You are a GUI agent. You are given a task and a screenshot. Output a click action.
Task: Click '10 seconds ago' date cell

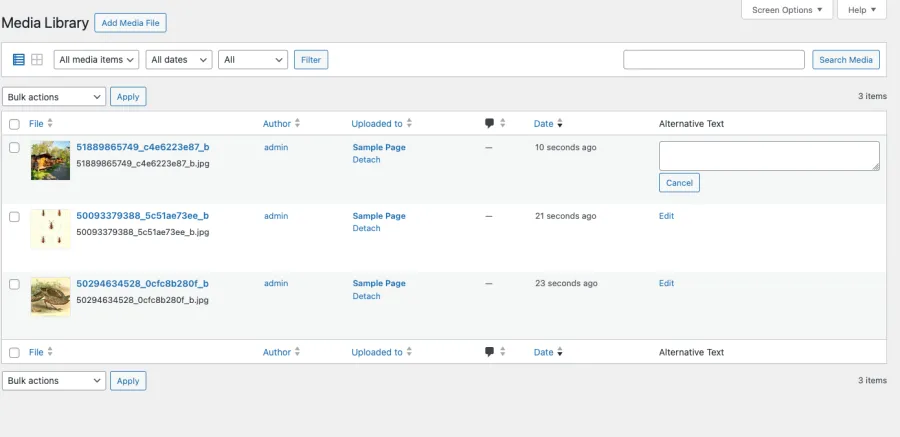[x=565, y=148]
